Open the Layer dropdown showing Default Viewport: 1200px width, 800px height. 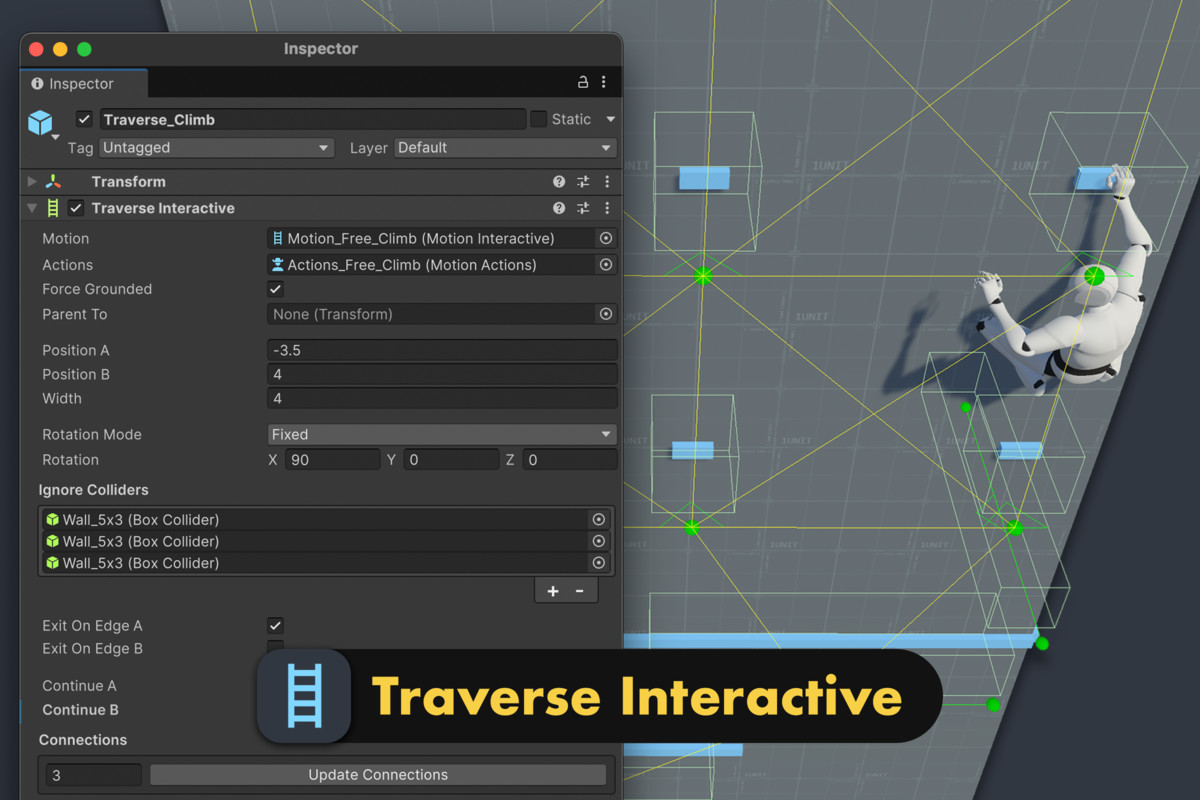tap(505, 147)
